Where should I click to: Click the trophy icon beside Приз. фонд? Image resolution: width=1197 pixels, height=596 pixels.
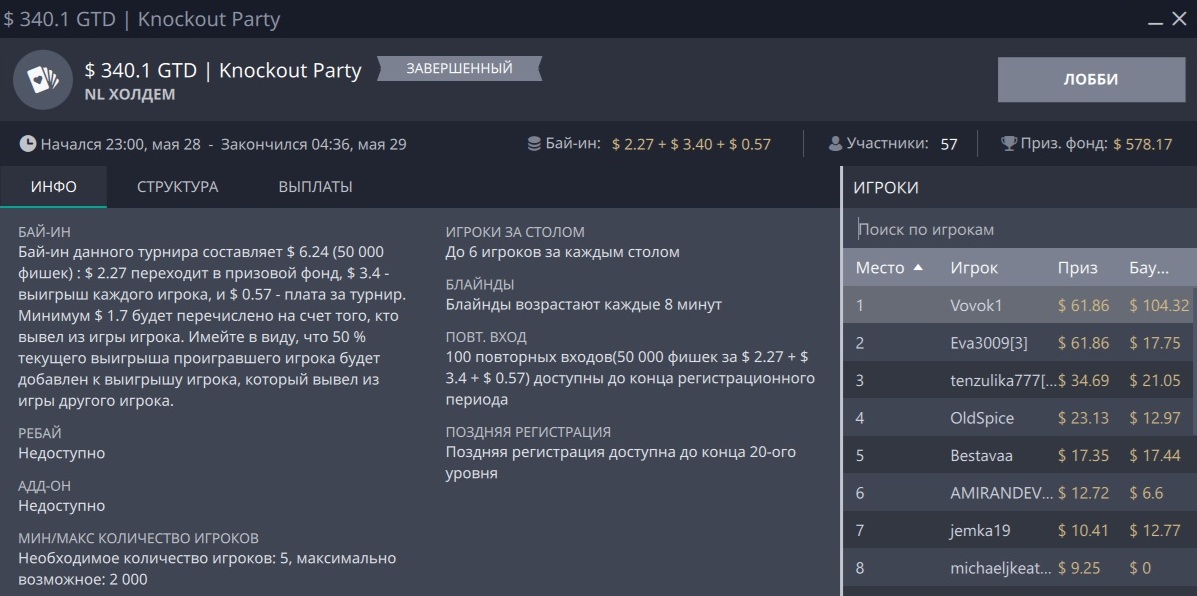pyautogui.click(x=1009, y=144)
